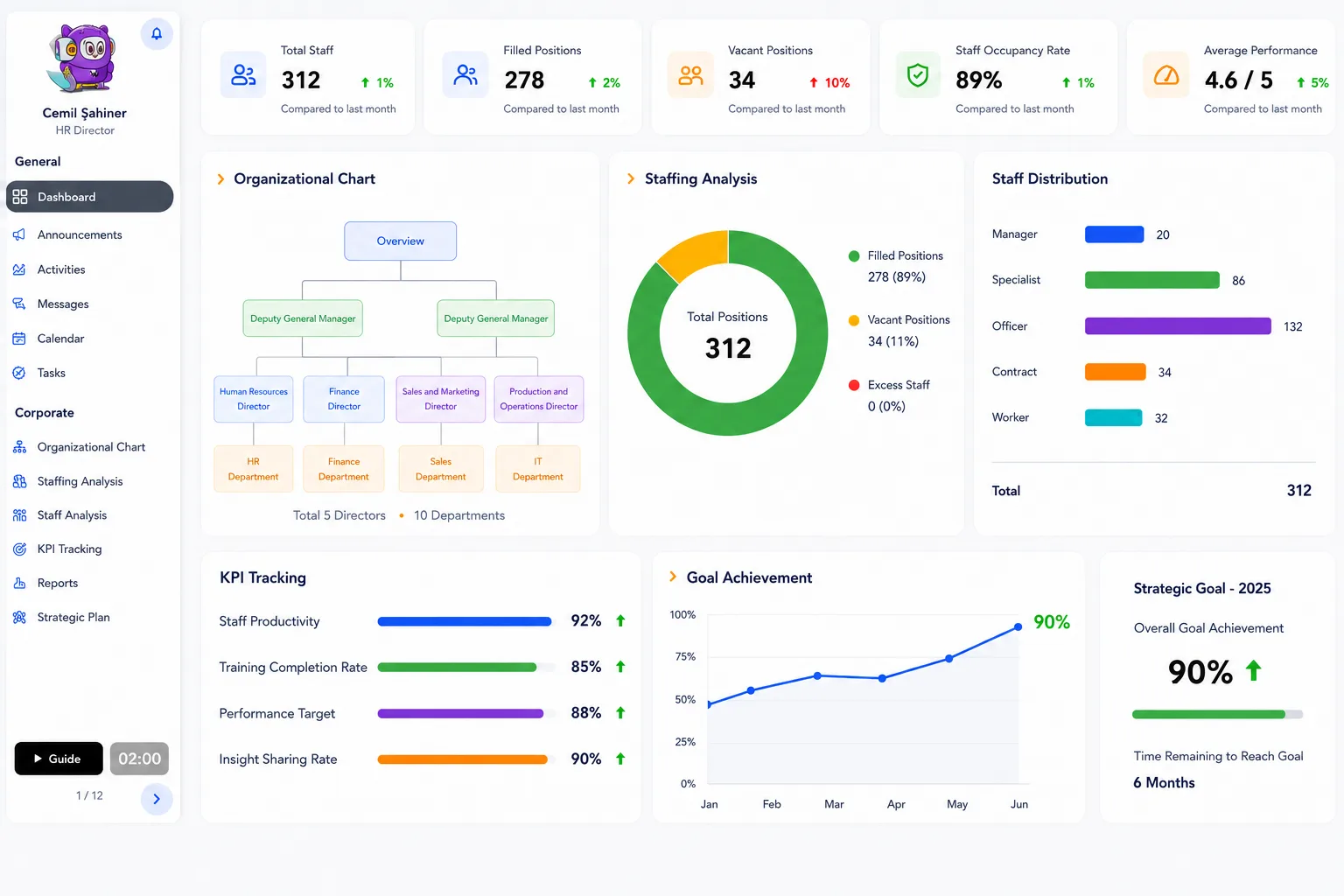Click the Performance Target purple bar
Viewport: 1344px width, 896px height.
[460, 713]
